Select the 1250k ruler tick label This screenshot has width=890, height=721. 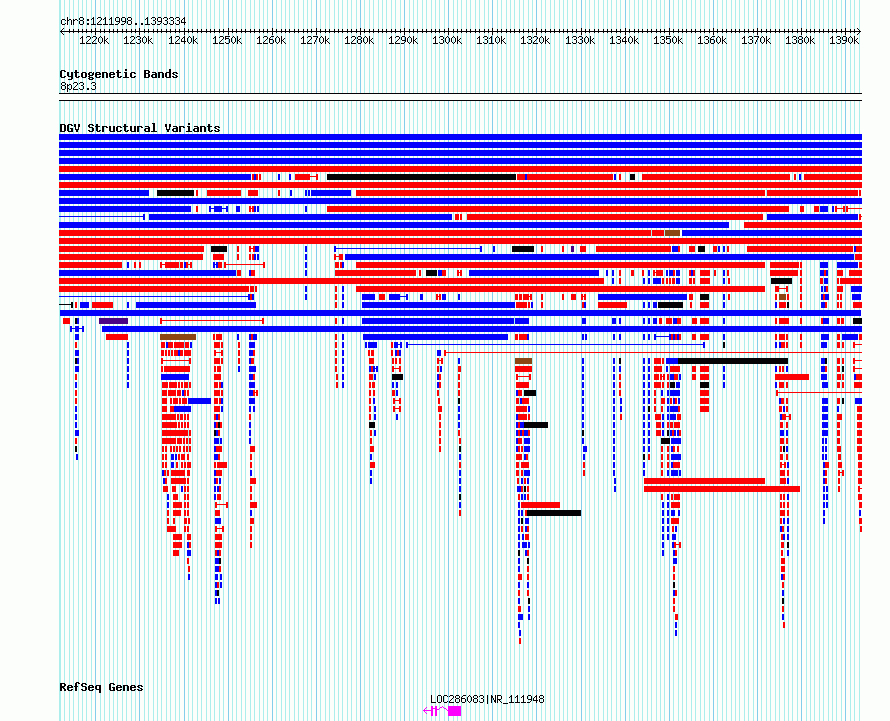click(x=226, y=40)
